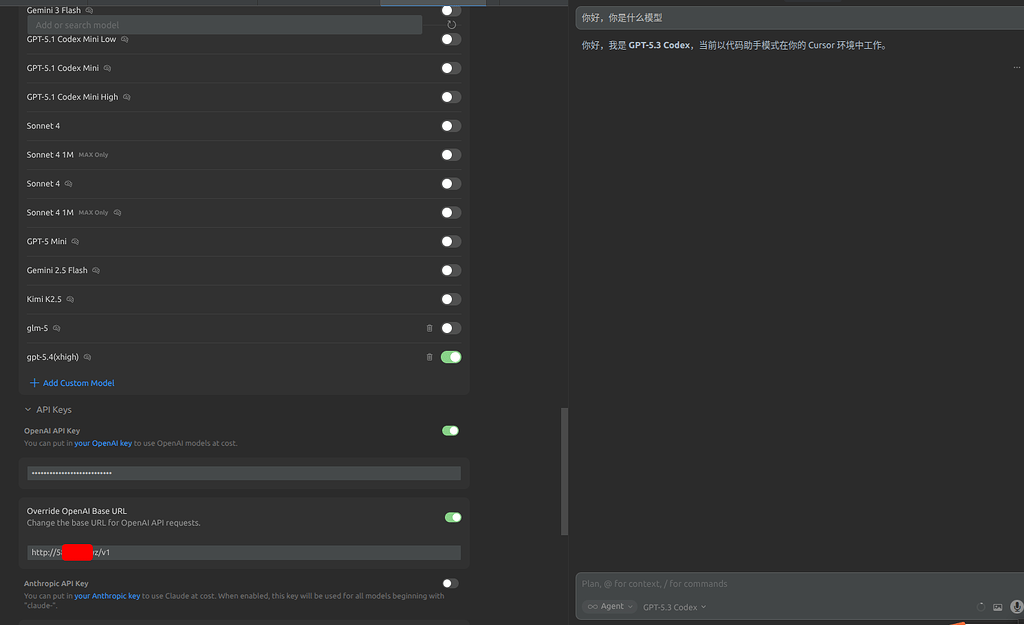Screen dimensions: 1024x625
Task: Delete the gpt-5.4(xhigh) custom model
Action: coord(429,357)
